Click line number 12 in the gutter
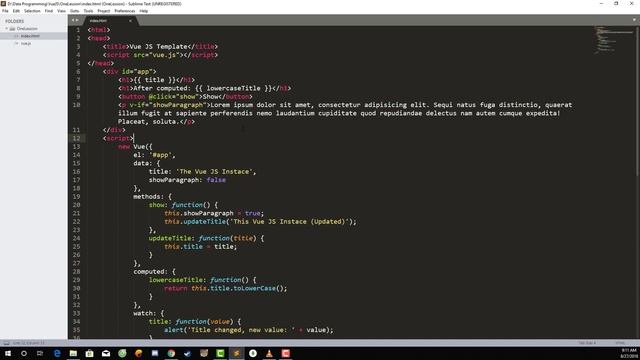The height and width of the screenshot is (360, 640). click(x=76, y=138)
